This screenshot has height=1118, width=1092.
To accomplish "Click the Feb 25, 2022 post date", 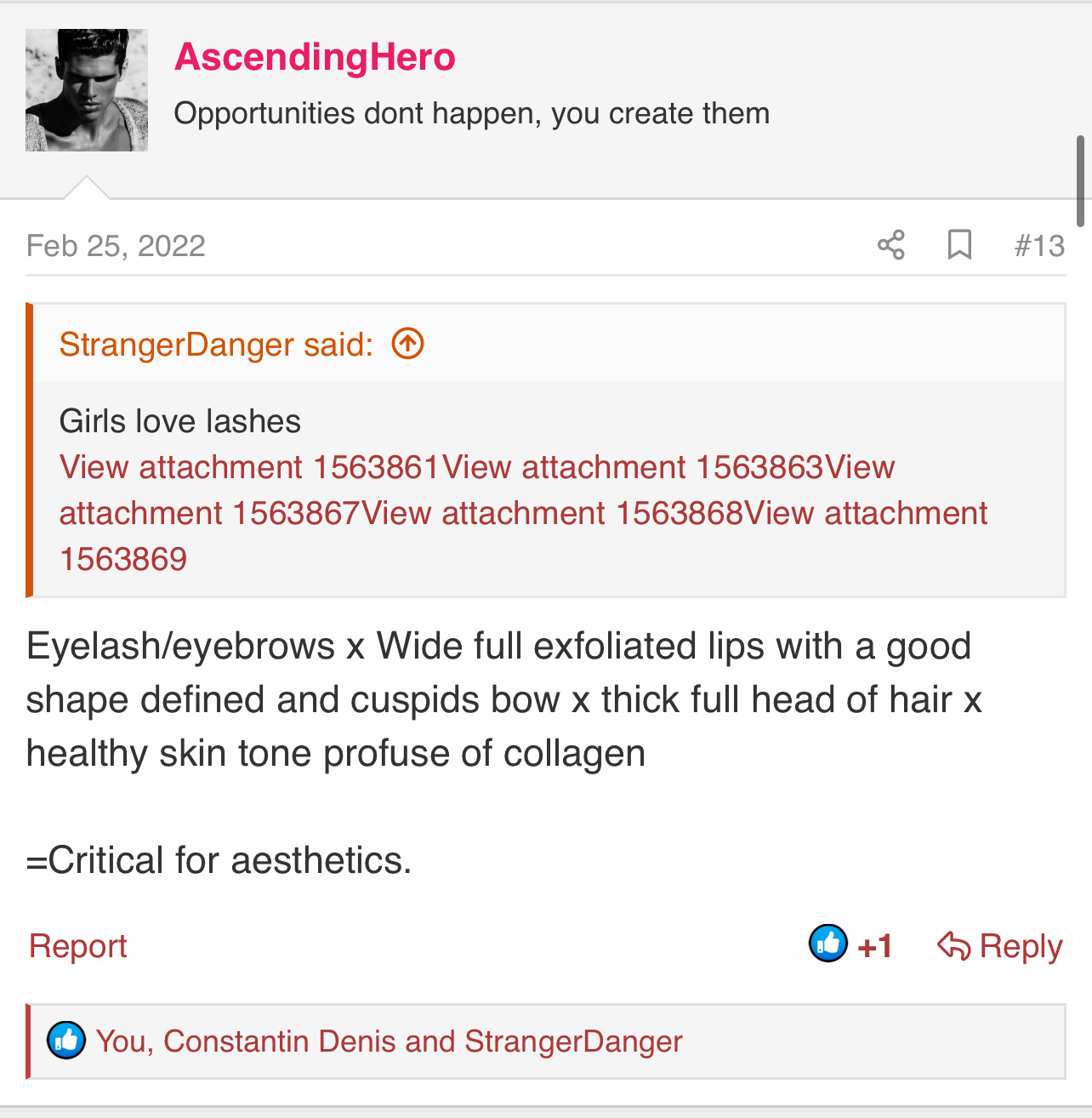I will (116, 246).
